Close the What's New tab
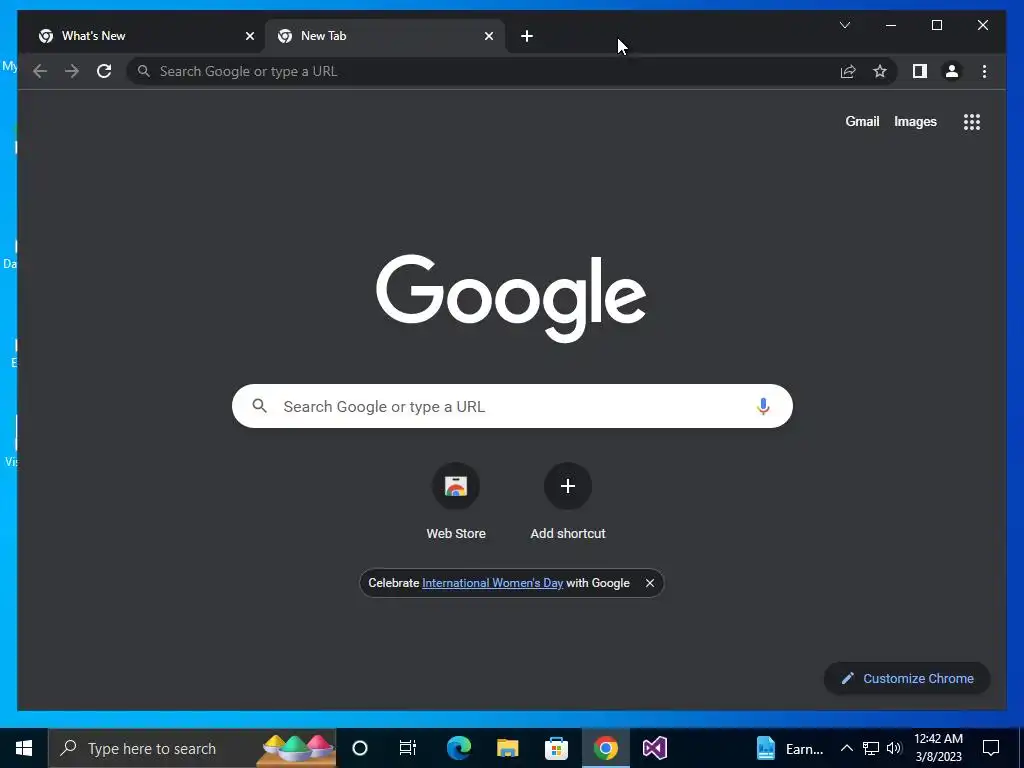1024x768 pixels. click(x=249, y=36)
